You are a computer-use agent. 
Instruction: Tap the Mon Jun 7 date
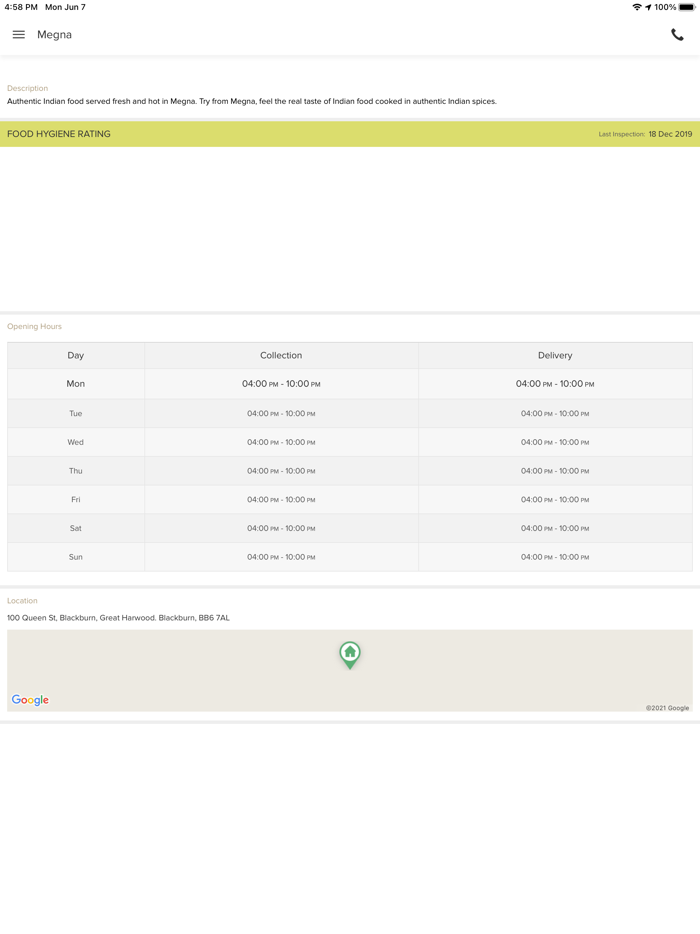click(65, 7)
